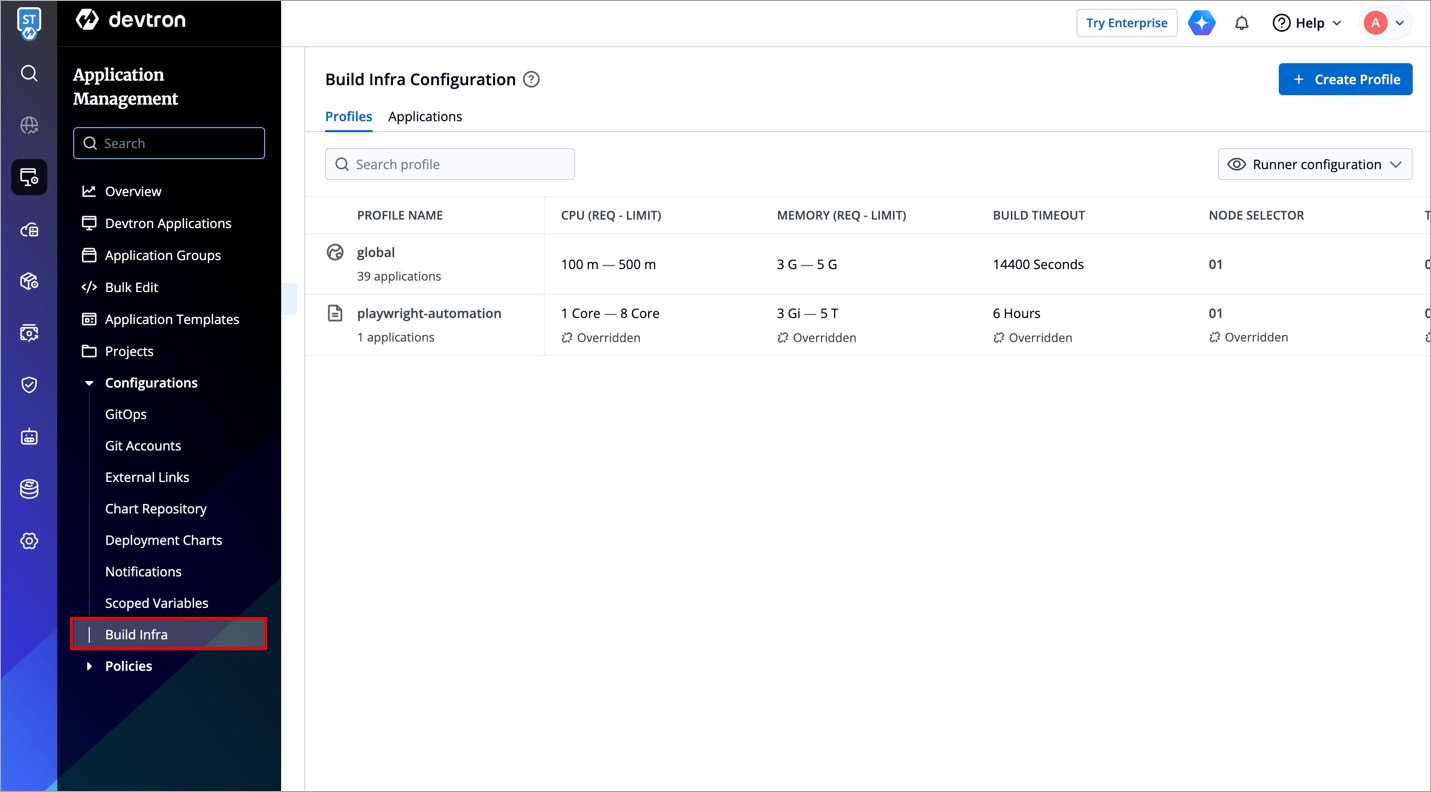Click the notification bell icon

click(1241, 23)
